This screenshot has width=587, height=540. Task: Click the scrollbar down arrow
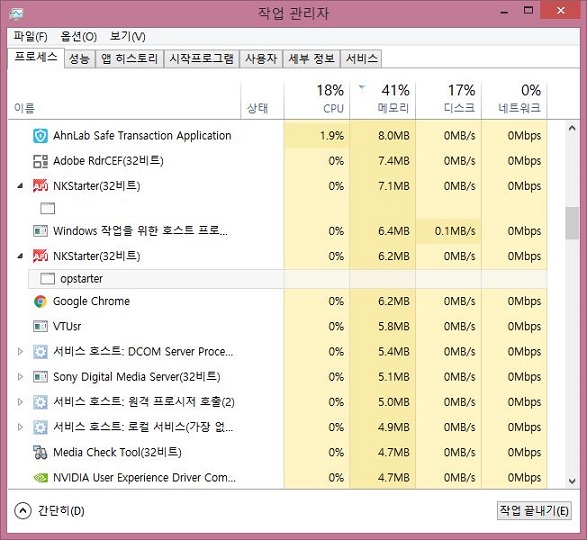[x=572, y=481]
